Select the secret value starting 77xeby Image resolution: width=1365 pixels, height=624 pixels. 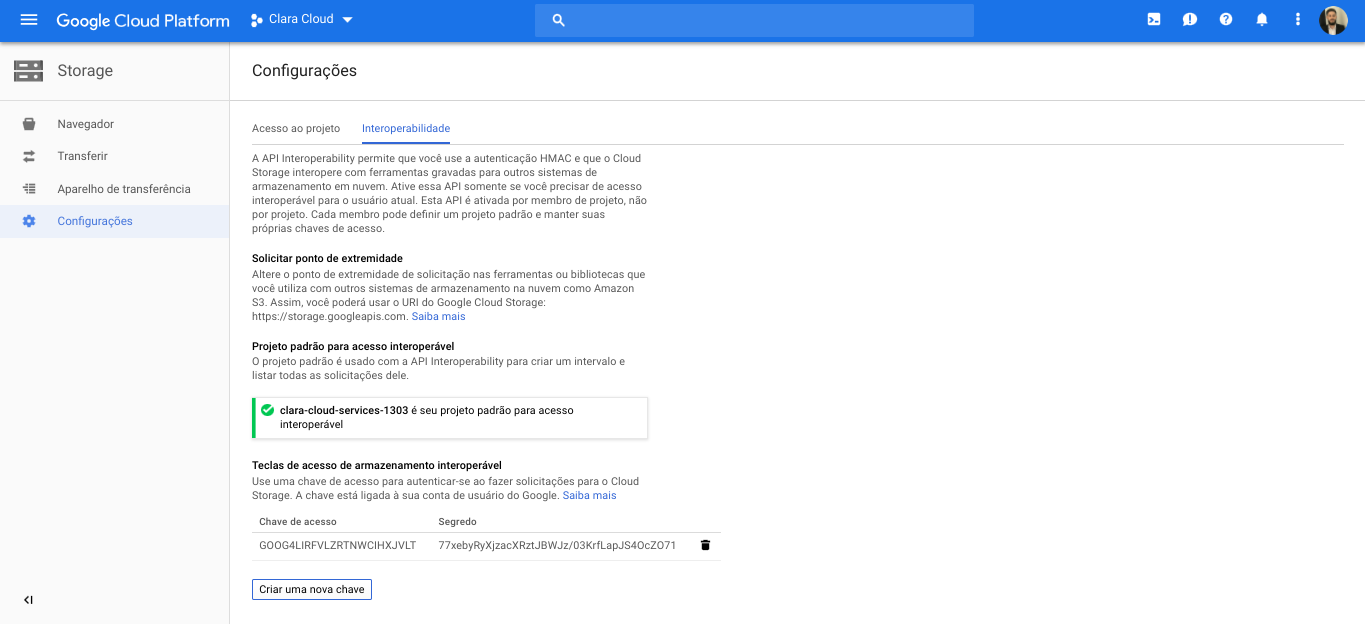pyautogui.click(x=557, y=545)
